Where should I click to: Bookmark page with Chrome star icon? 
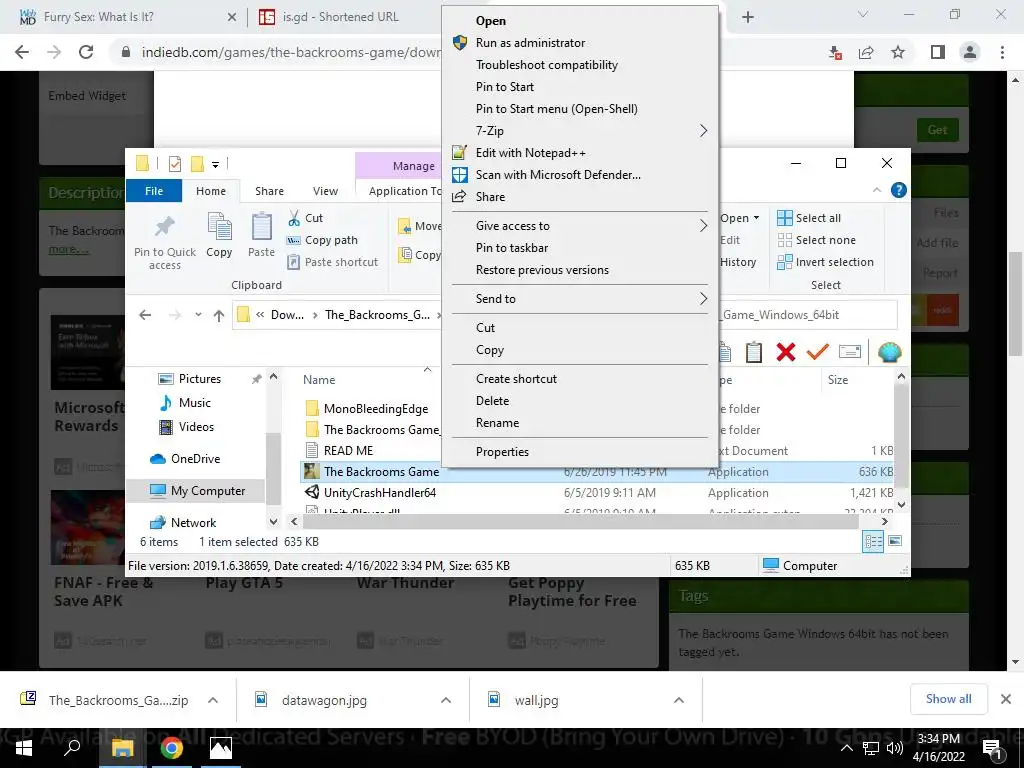coord(899,52)
